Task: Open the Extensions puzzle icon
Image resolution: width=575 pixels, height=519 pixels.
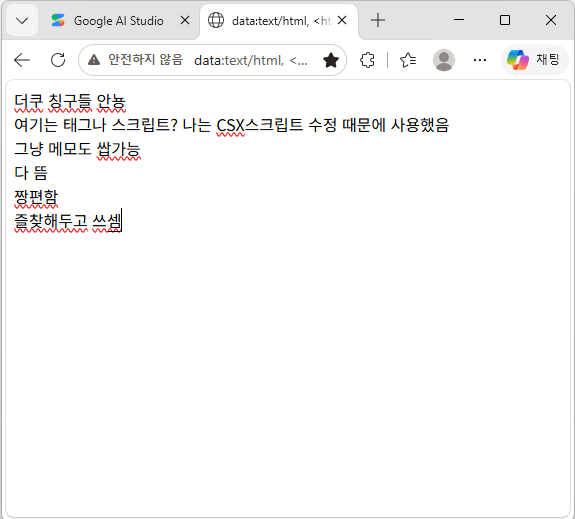Action: 367,60
